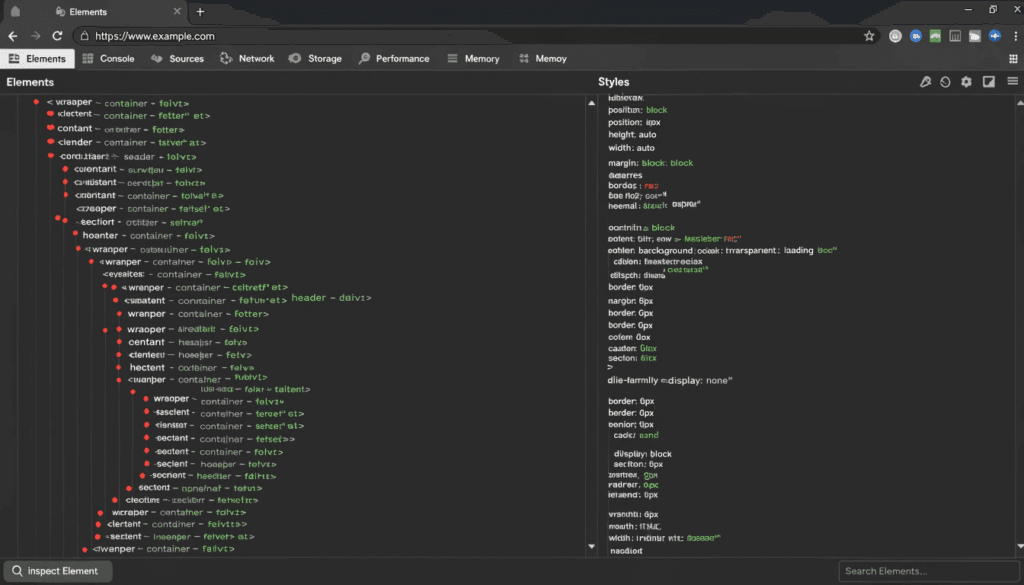This screenshot has width=1024, height=585.
Task: Switch to the Performance tab
Action: tap(394, 58)
